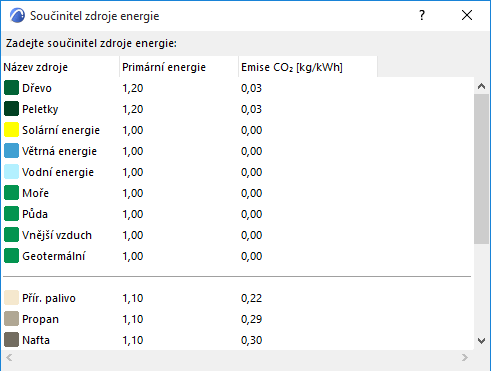Image resolution: width=491 pixels, height=371 pixels.
Task: Click the blue Větrná energie swatch
Action: point(11,151)
